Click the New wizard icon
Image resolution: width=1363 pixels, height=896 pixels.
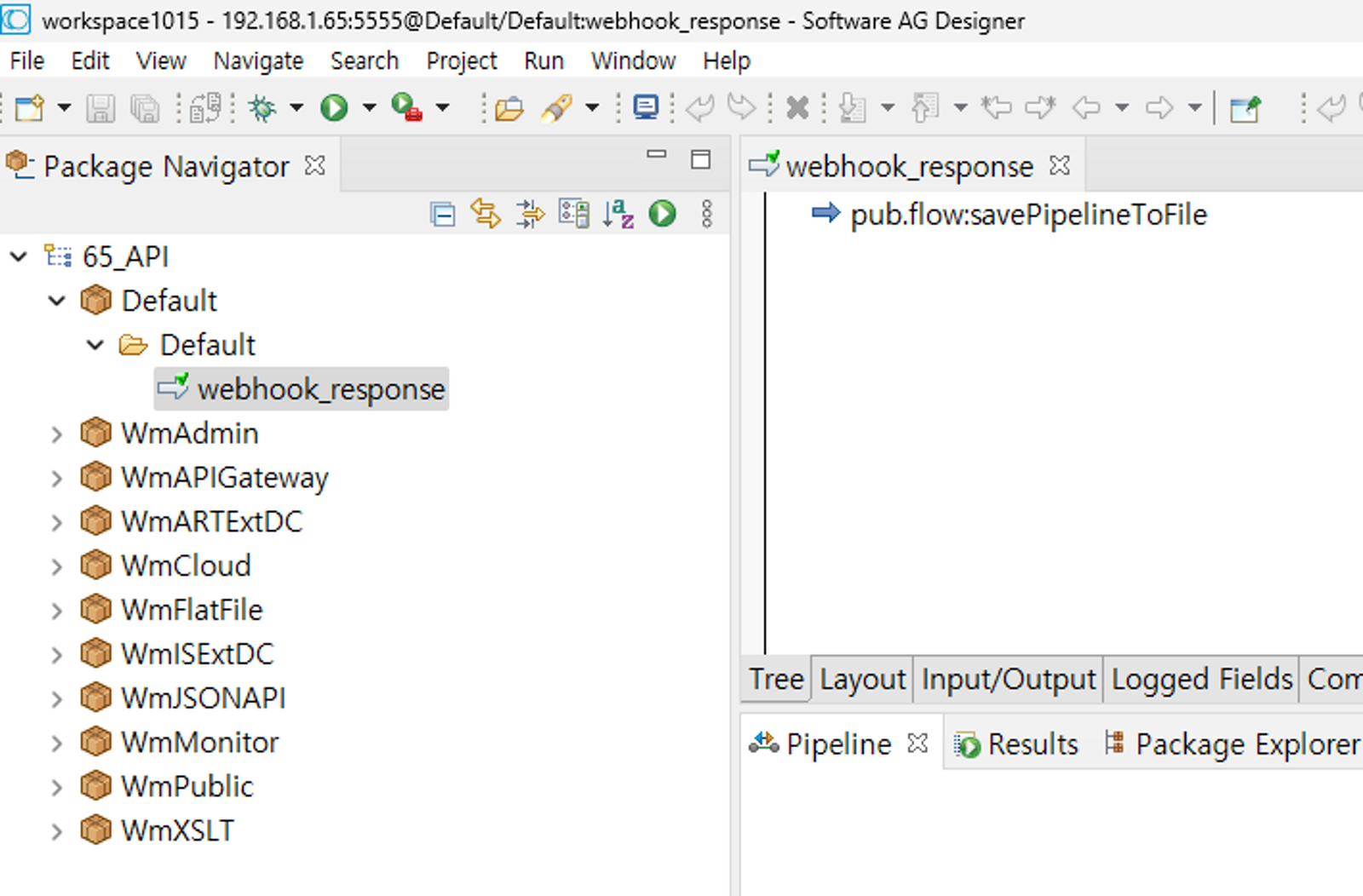coord(30,109)
